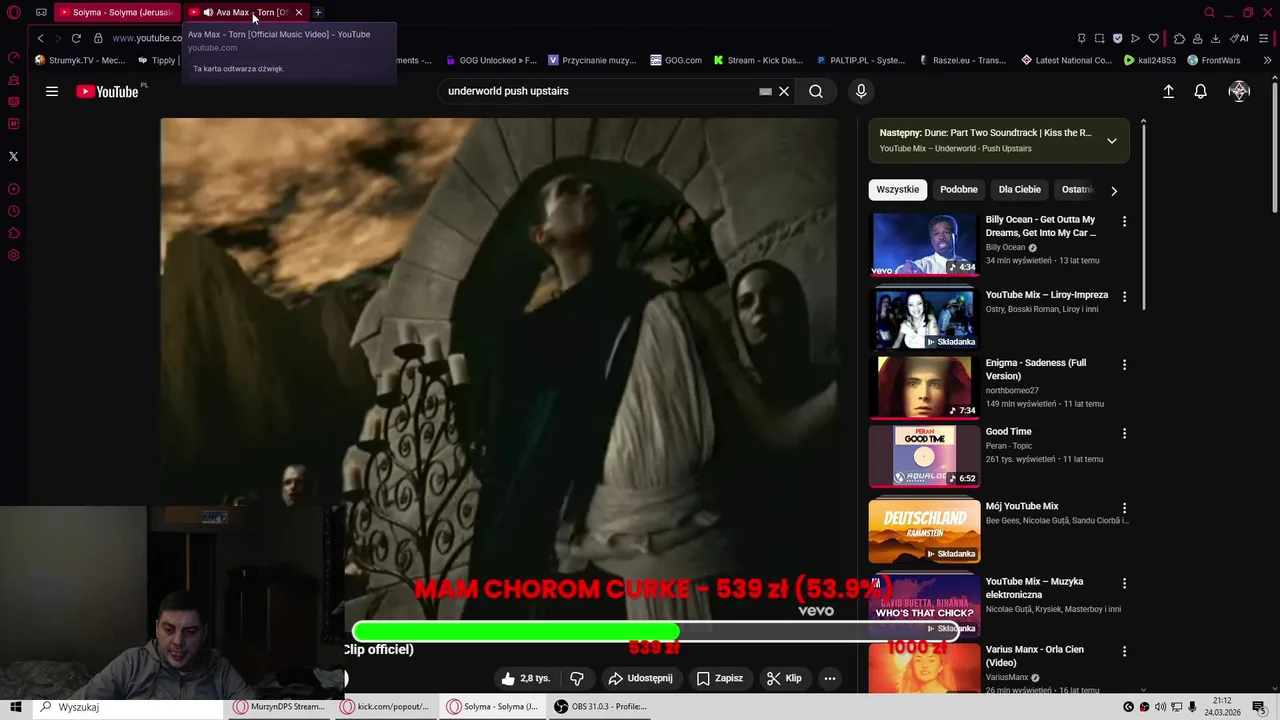Open the PALTIP.PL bookmark

coord(860,60)
